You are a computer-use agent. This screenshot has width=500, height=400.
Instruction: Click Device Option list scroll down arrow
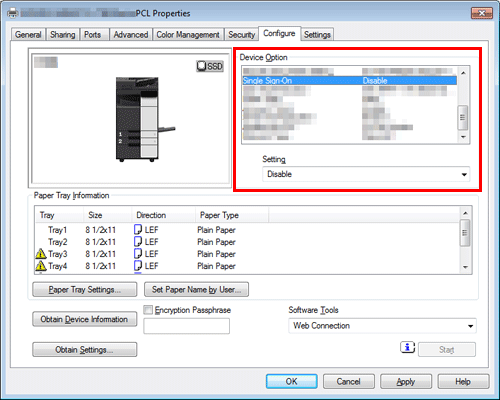[x=463, y=137]
